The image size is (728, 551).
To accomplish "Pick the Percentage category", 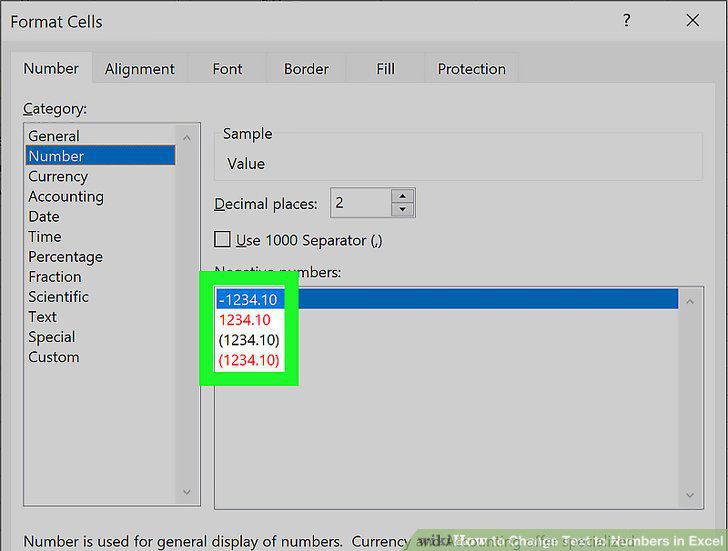I will [x=100, y=257].
